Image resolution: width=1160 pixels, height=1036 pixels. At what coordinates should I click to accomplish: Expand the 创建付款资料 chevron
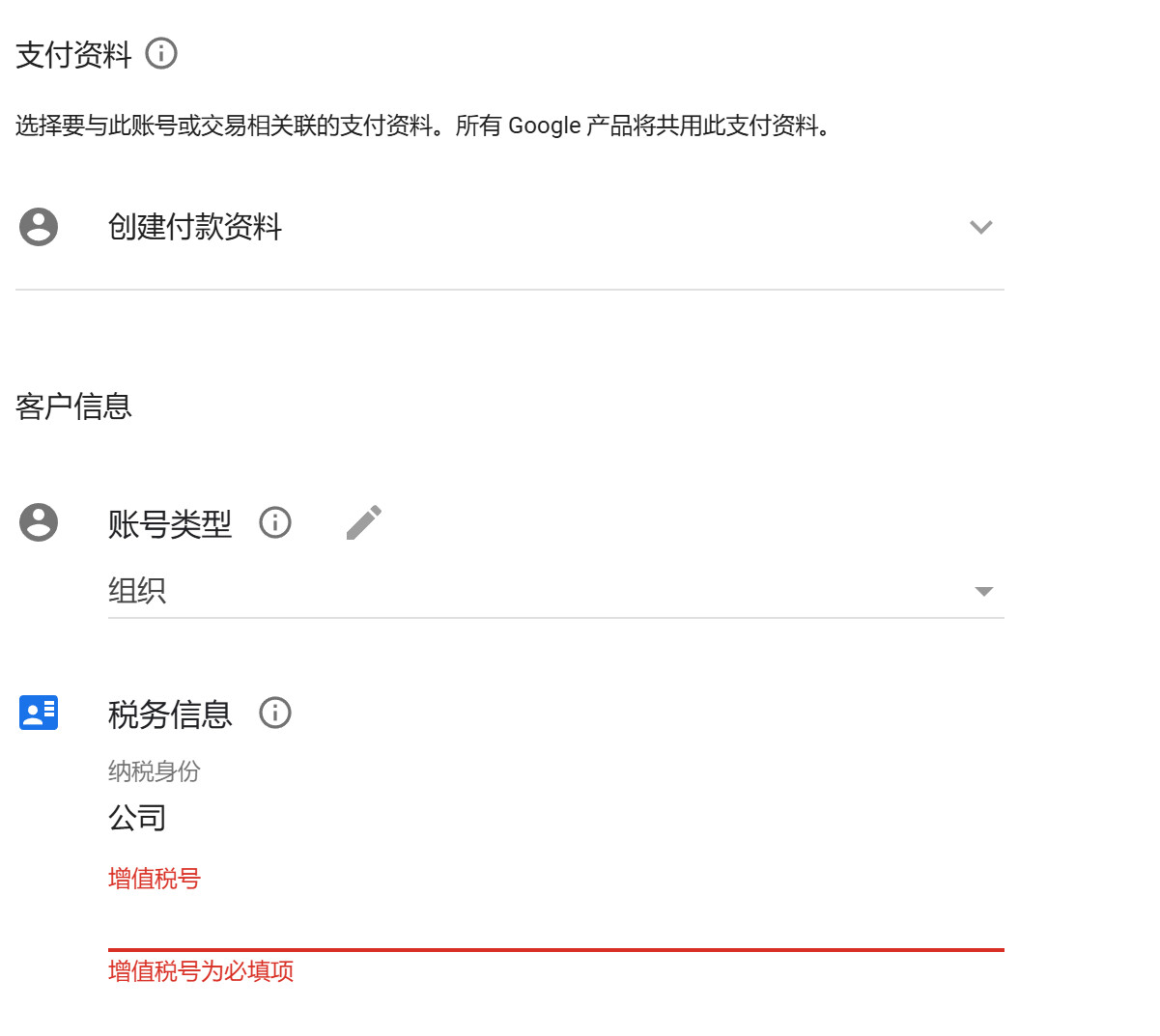click(x=980, y=228)
